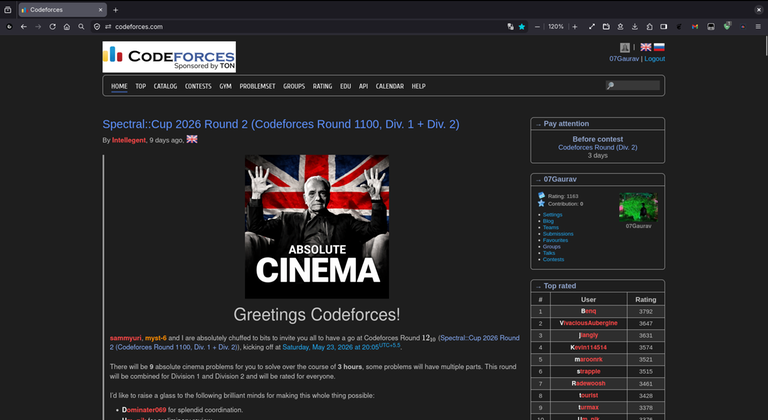Open the Submissions link in the user panel
Viewport: 768px width, 420px height.
pos(558,234)
